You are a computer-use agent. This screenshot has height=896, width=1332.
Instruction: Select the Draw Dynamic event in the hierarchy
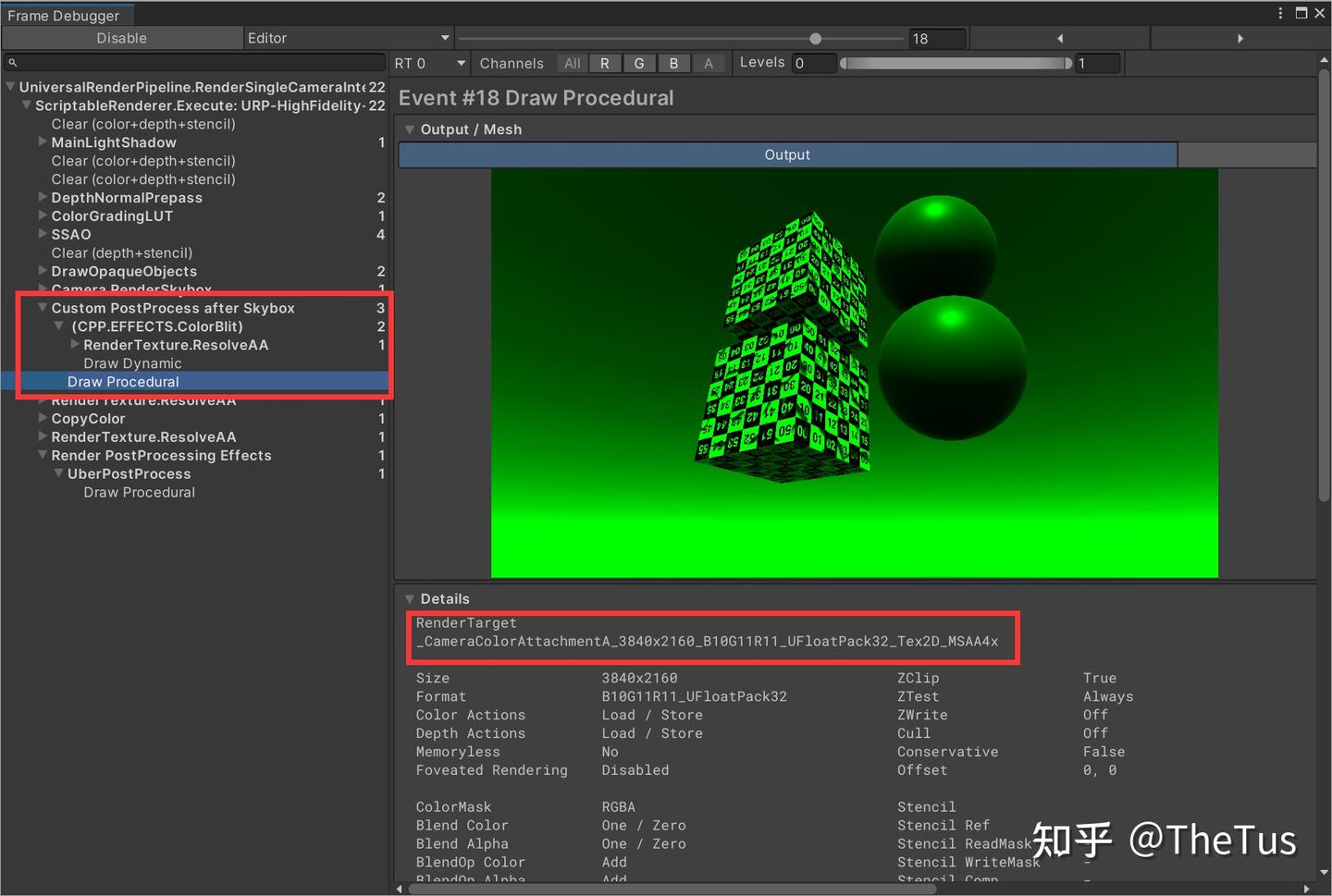[x=132, y=362]
